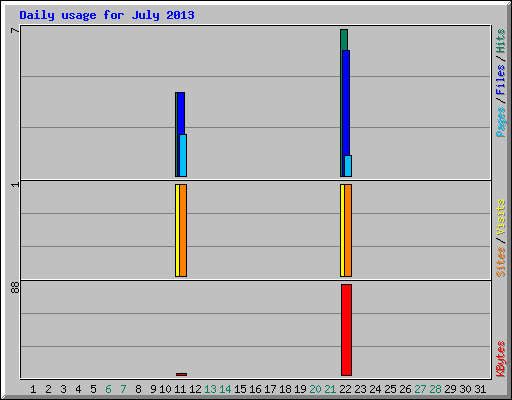Click the green day 28 axis label

435,389
